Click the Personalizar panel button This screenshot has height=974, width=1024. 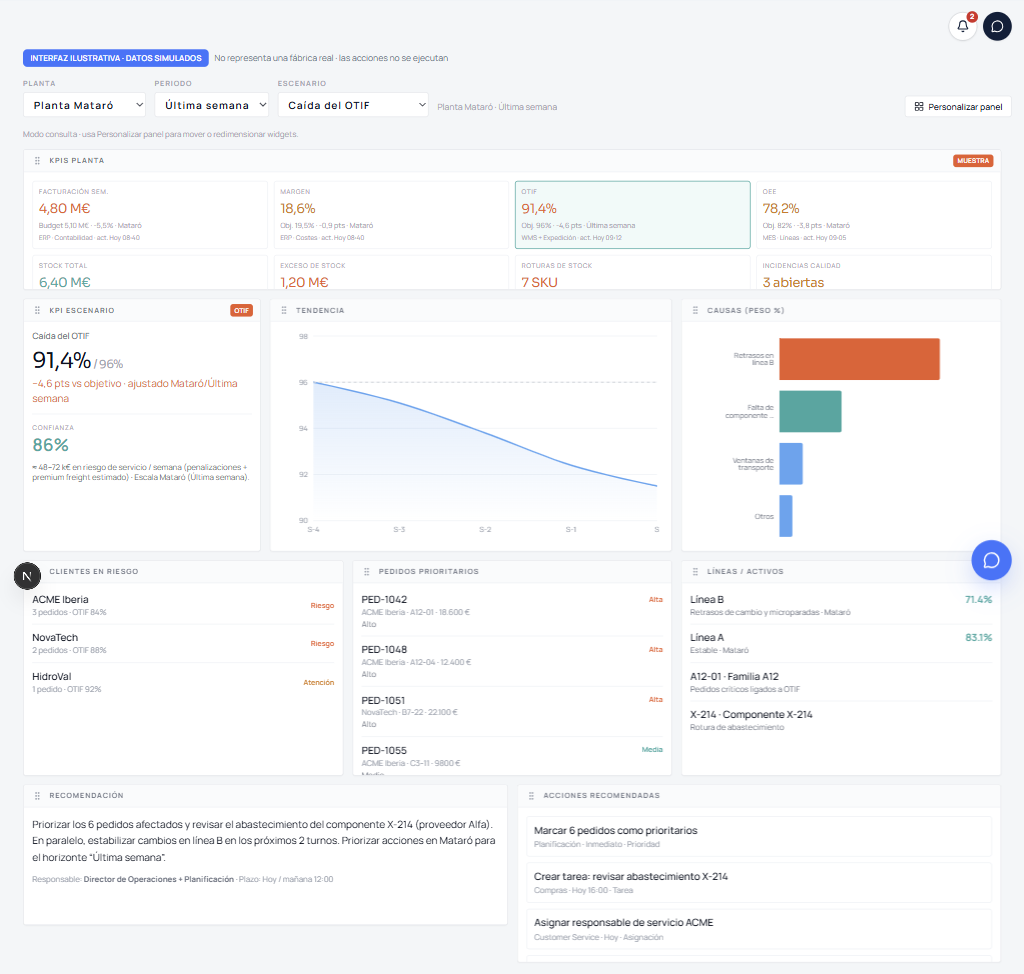tap(958, 106)
